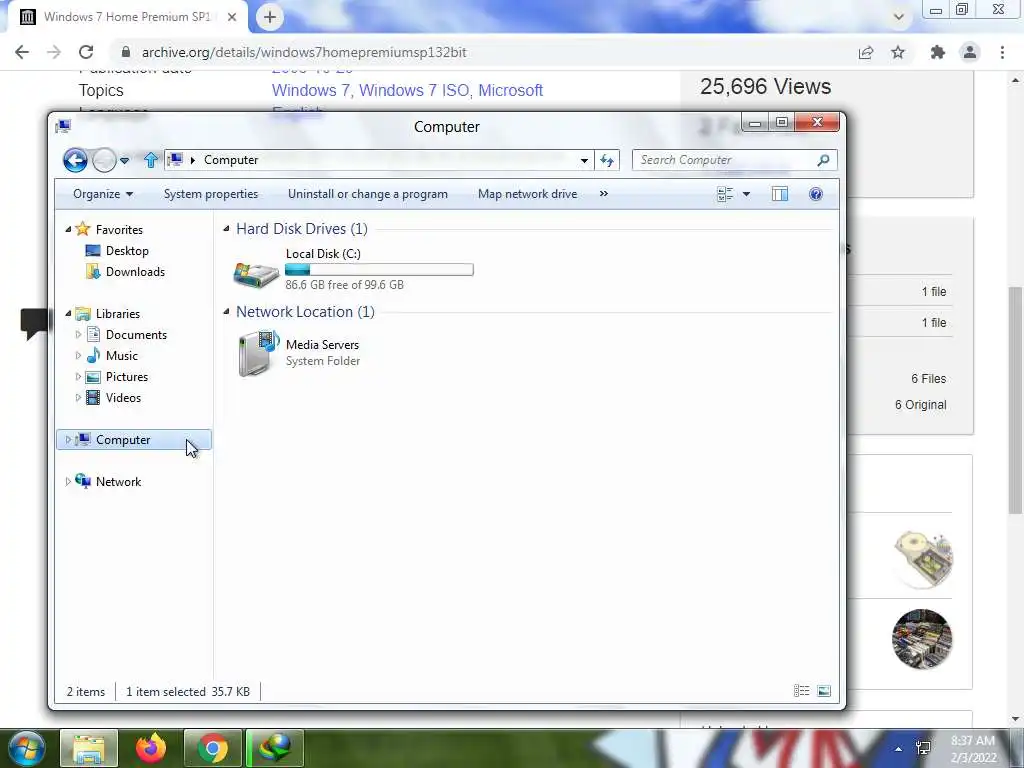Toggle the preview pane
The image size is (1024, 768).
tap(780, 194)
